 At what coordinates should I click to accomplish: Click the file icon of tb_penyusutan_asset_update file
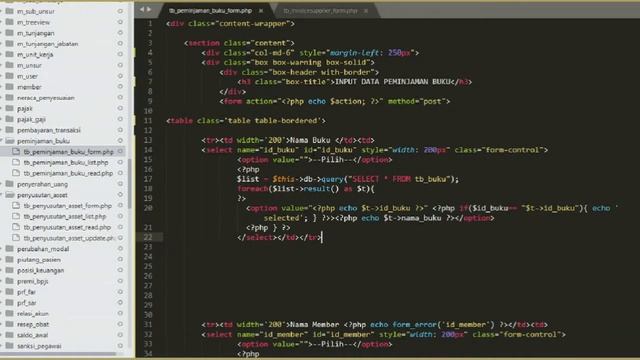(x=16, y=238)
